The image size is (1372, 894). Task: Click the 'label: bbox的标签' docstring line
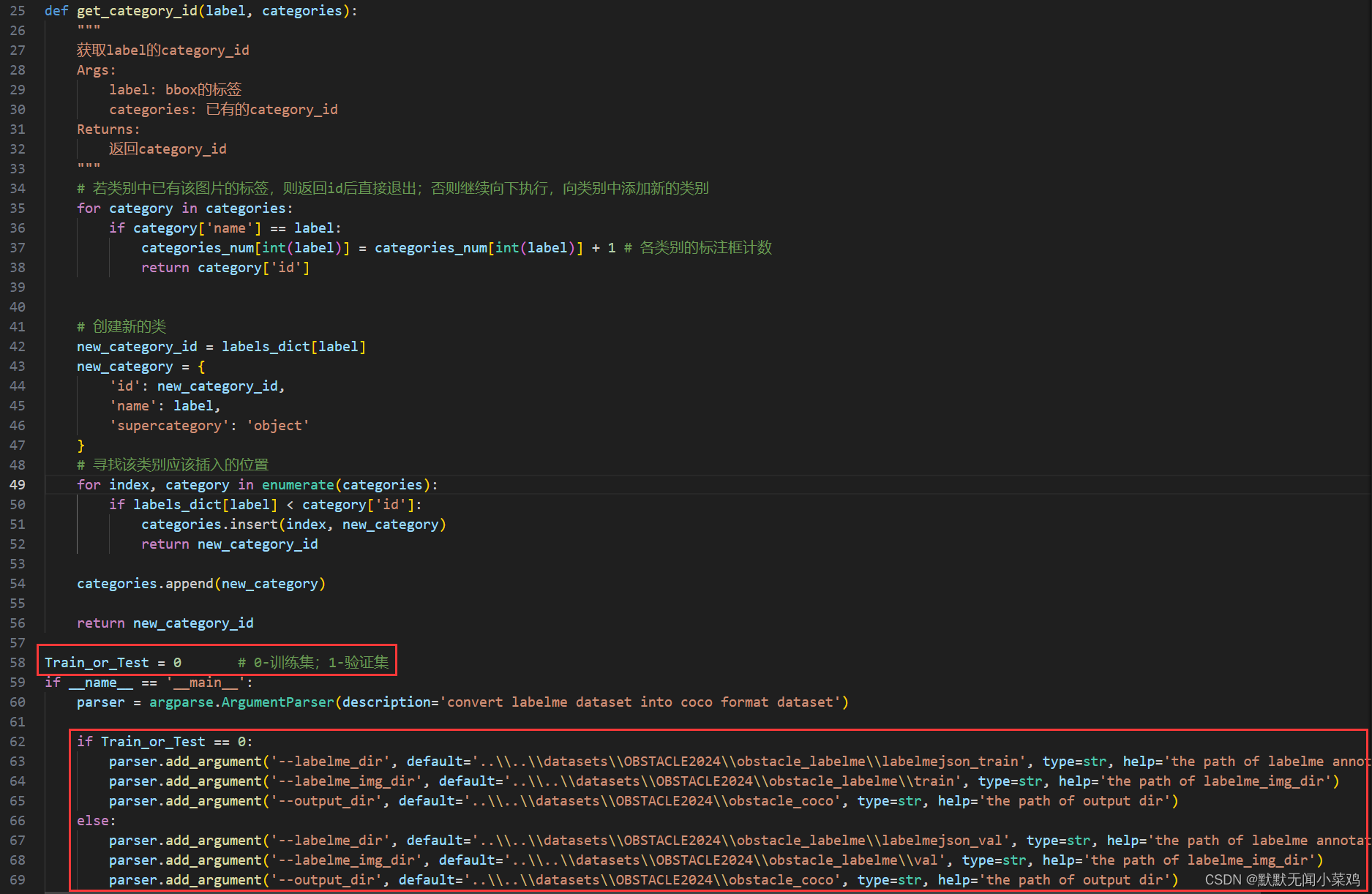coord(176,90)
